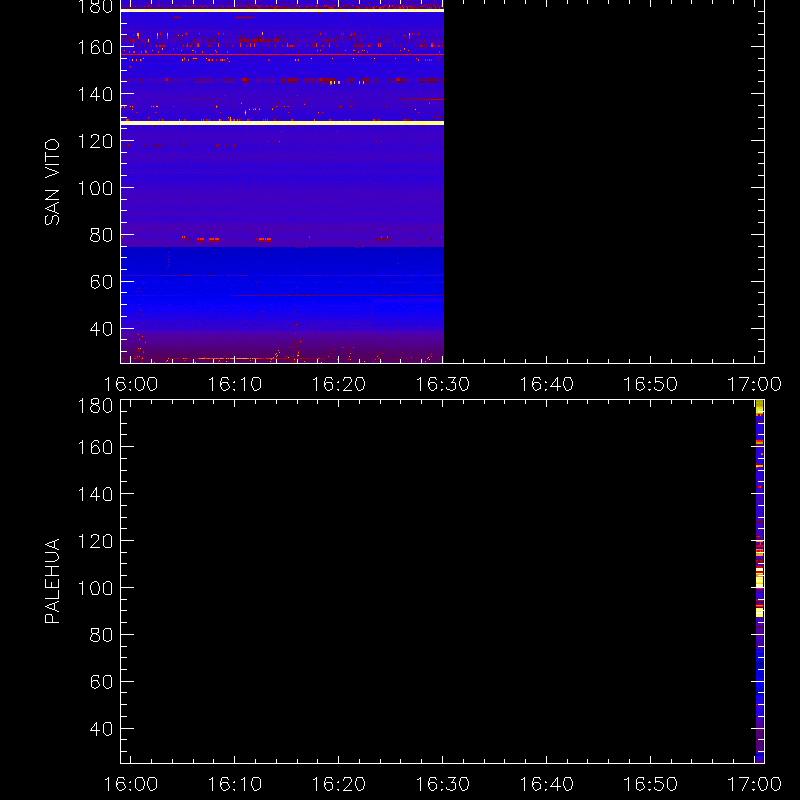The height and width of the screenshot is (800, 800).
Task: Click 16:40 under the Palehua plot
Action: click(546, 784)
